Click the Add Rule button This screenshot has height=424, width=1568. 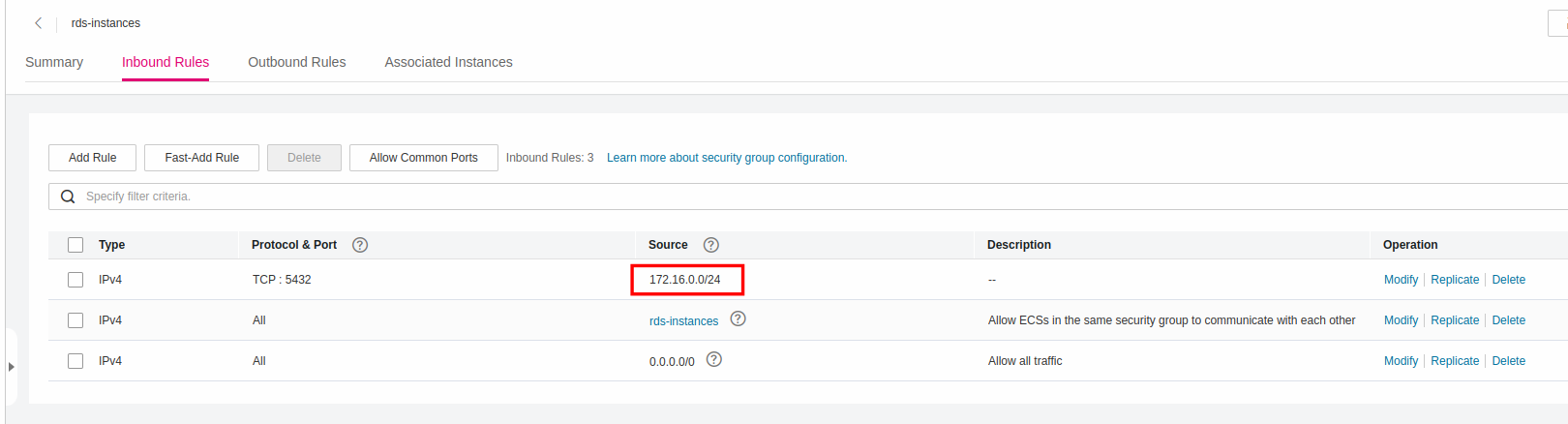pos(92,158)
